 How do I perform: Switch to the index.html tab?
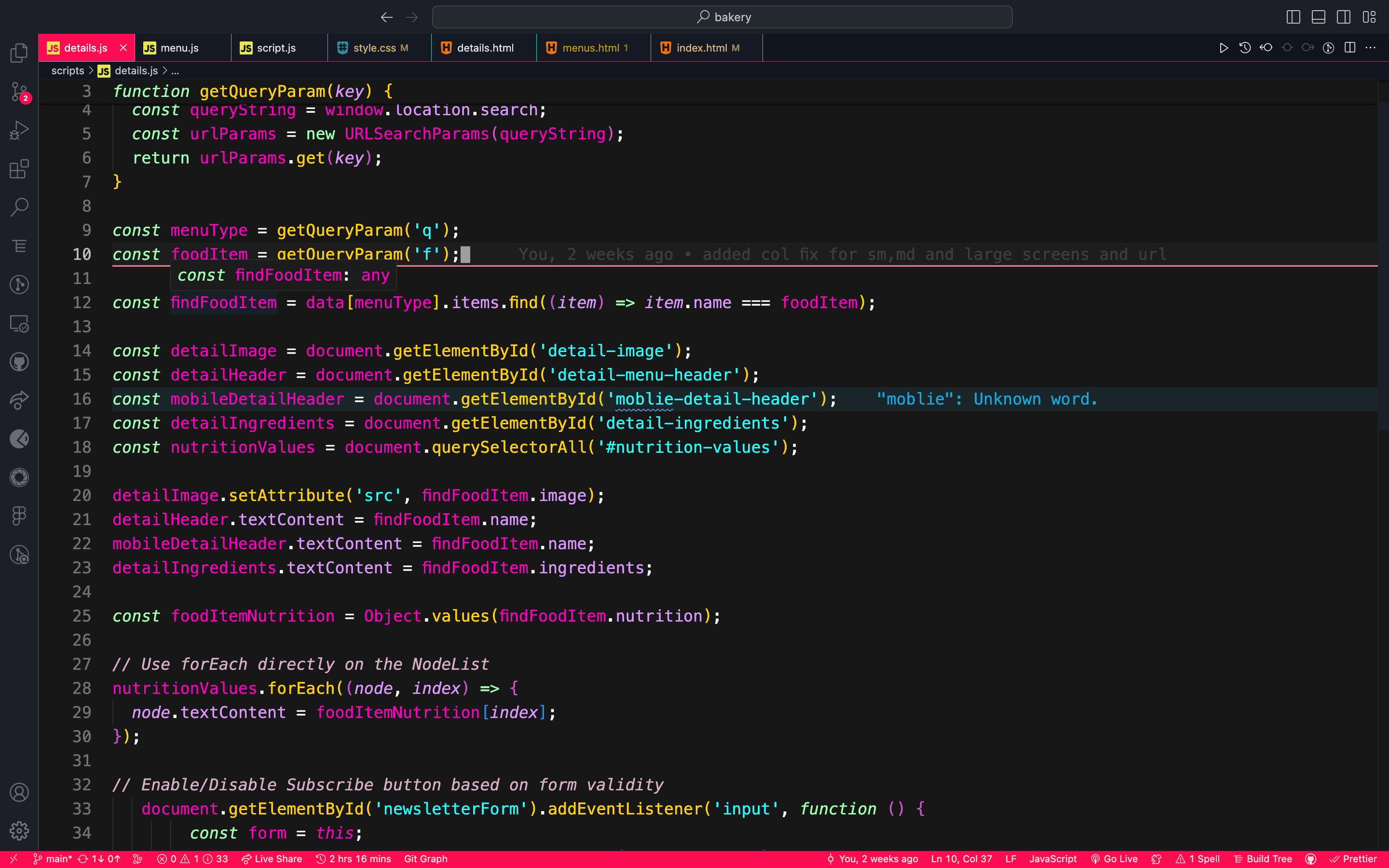click(x=706, y=48)
